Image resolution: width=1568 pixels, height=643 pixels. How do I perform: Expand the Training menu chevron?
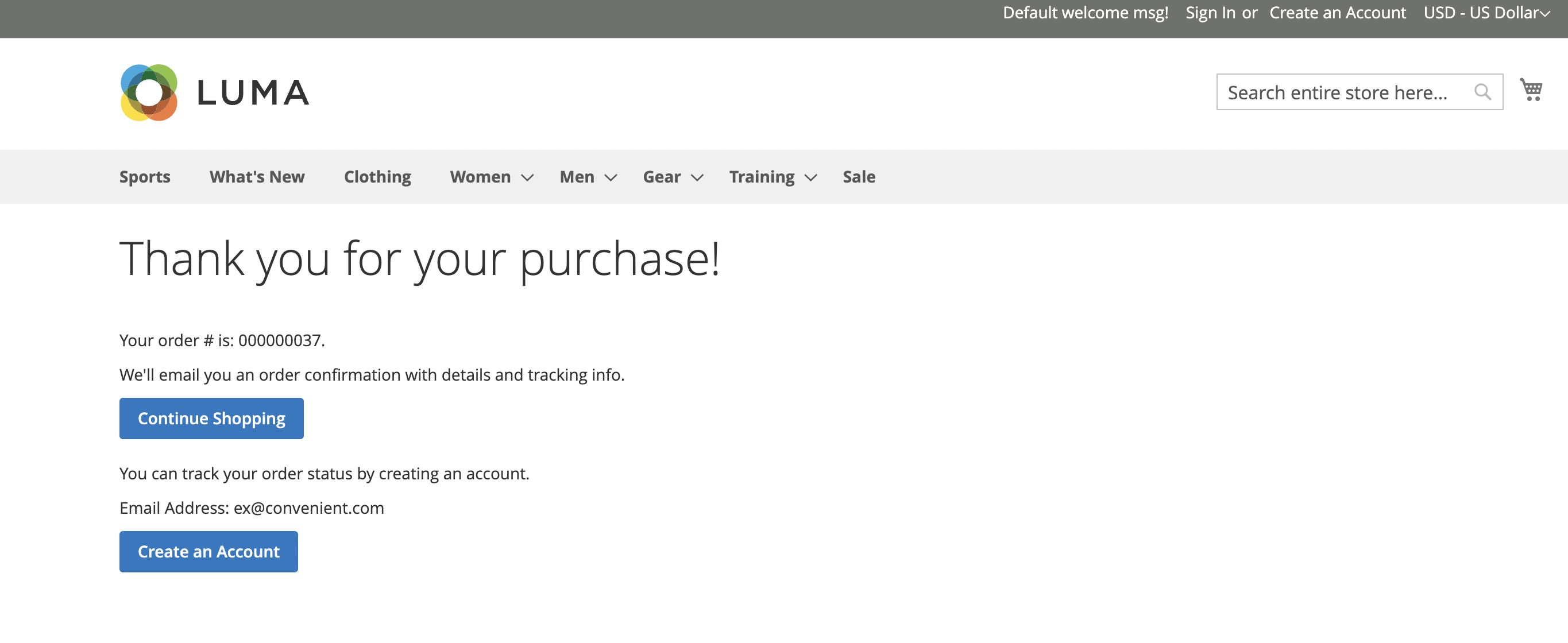point(810,177)
